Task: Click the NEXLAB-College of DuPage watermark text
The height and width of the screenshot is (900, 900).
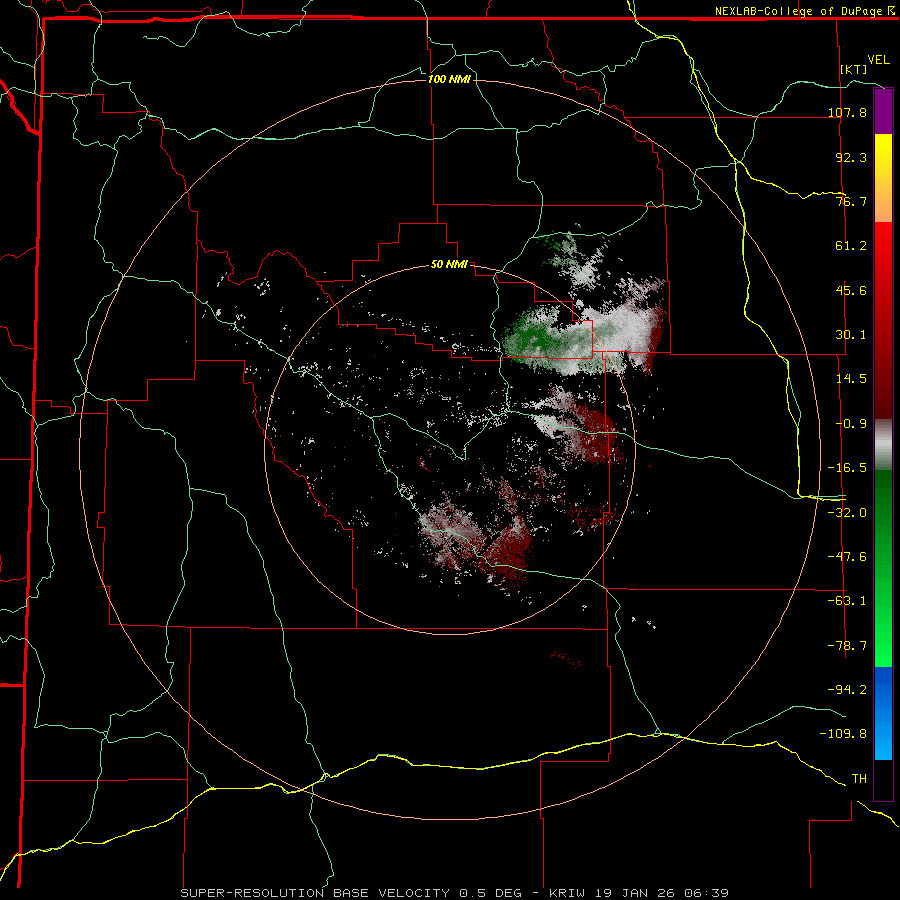Action: [804, 11]
